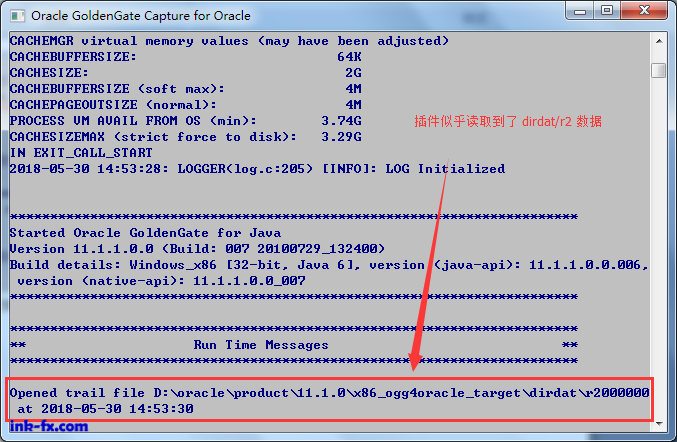This screenshot has height=442, width=677.
Task: Minimize the Oracle GoldenGate Capture window
Action: pyautogui.click(x=580, y=11)
